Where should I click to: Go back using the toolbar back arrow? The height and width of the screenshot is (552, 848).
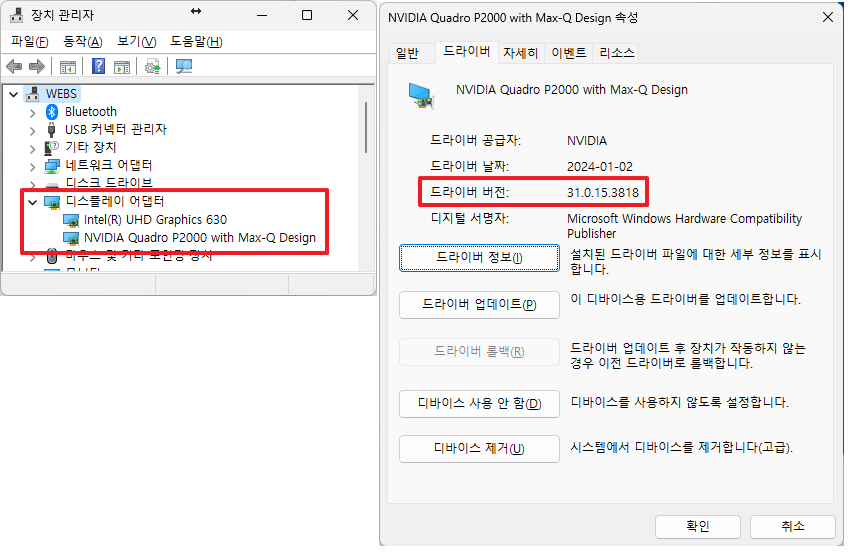tap(14, 66)
